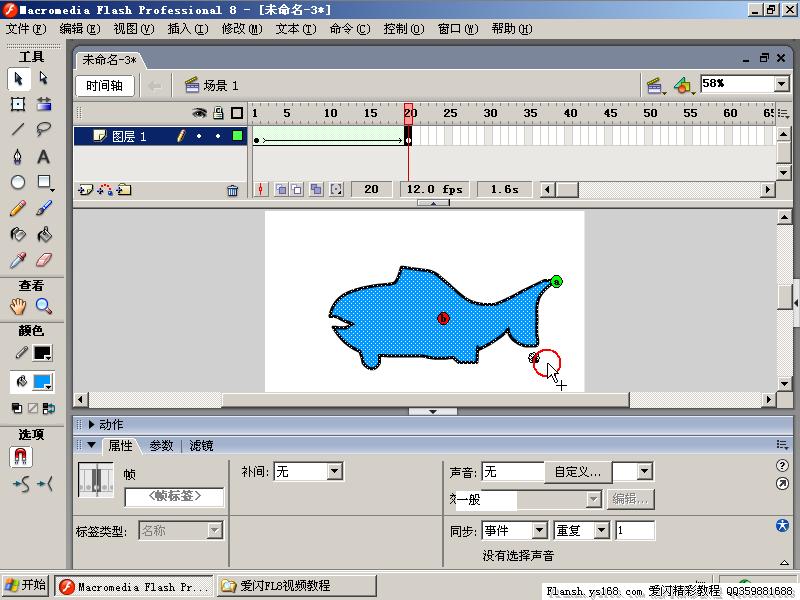Open the 文件(F) menu
Viewport: 800px width, 600px height.
[x=26, y=29]
